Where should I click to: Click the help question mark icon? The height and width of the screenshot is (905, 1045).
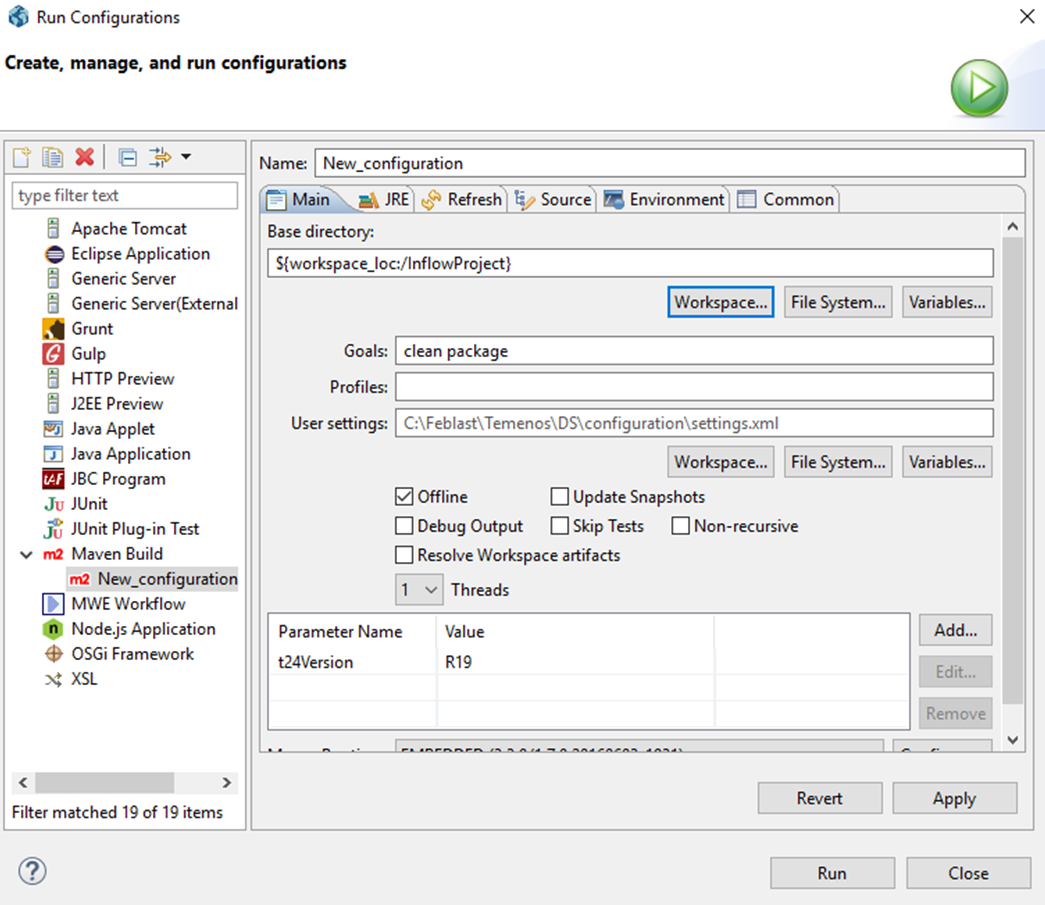32,871
